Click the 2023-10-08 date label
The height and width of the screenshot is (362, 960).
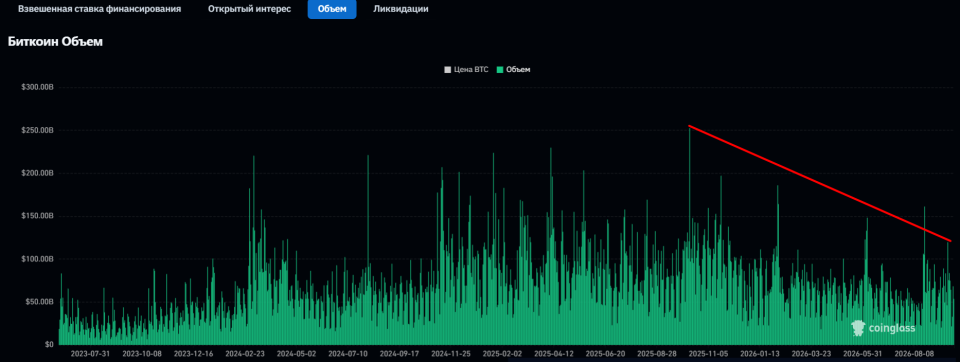[x=142, y=354]
